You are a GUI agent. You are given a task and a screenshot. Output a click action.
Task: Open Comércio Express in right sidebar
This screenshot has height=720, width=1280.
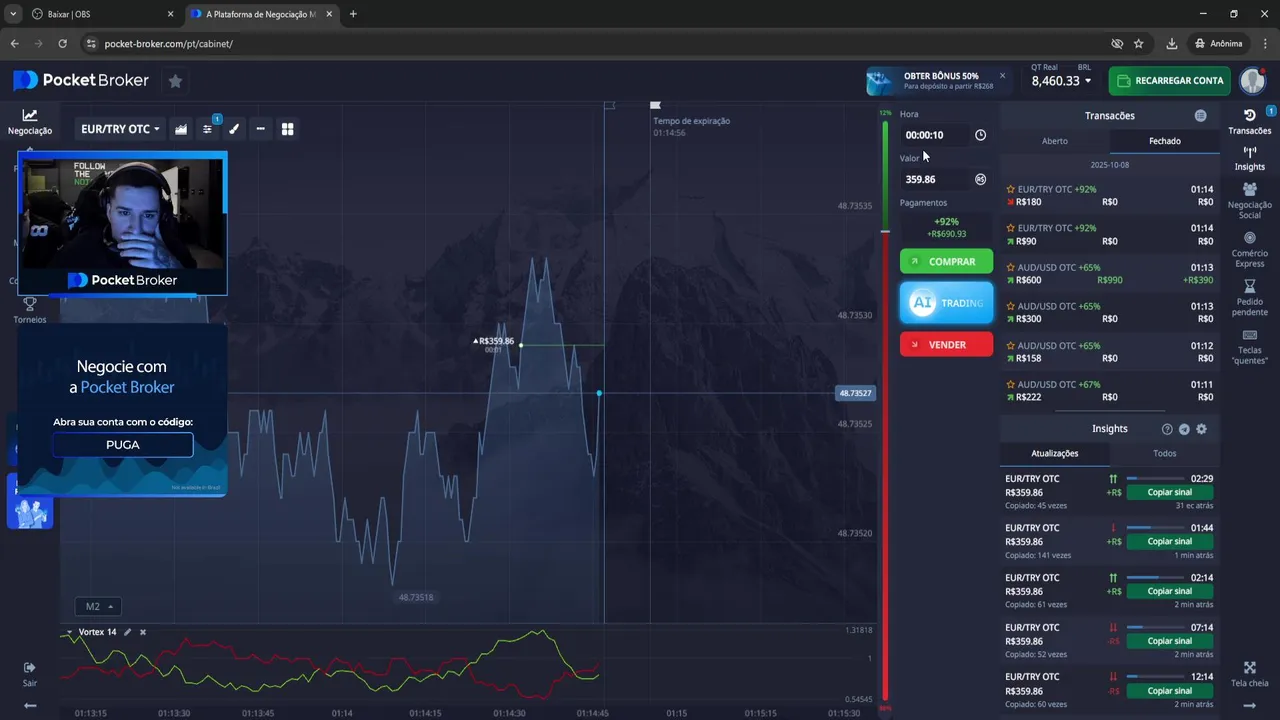(1250, 249)
